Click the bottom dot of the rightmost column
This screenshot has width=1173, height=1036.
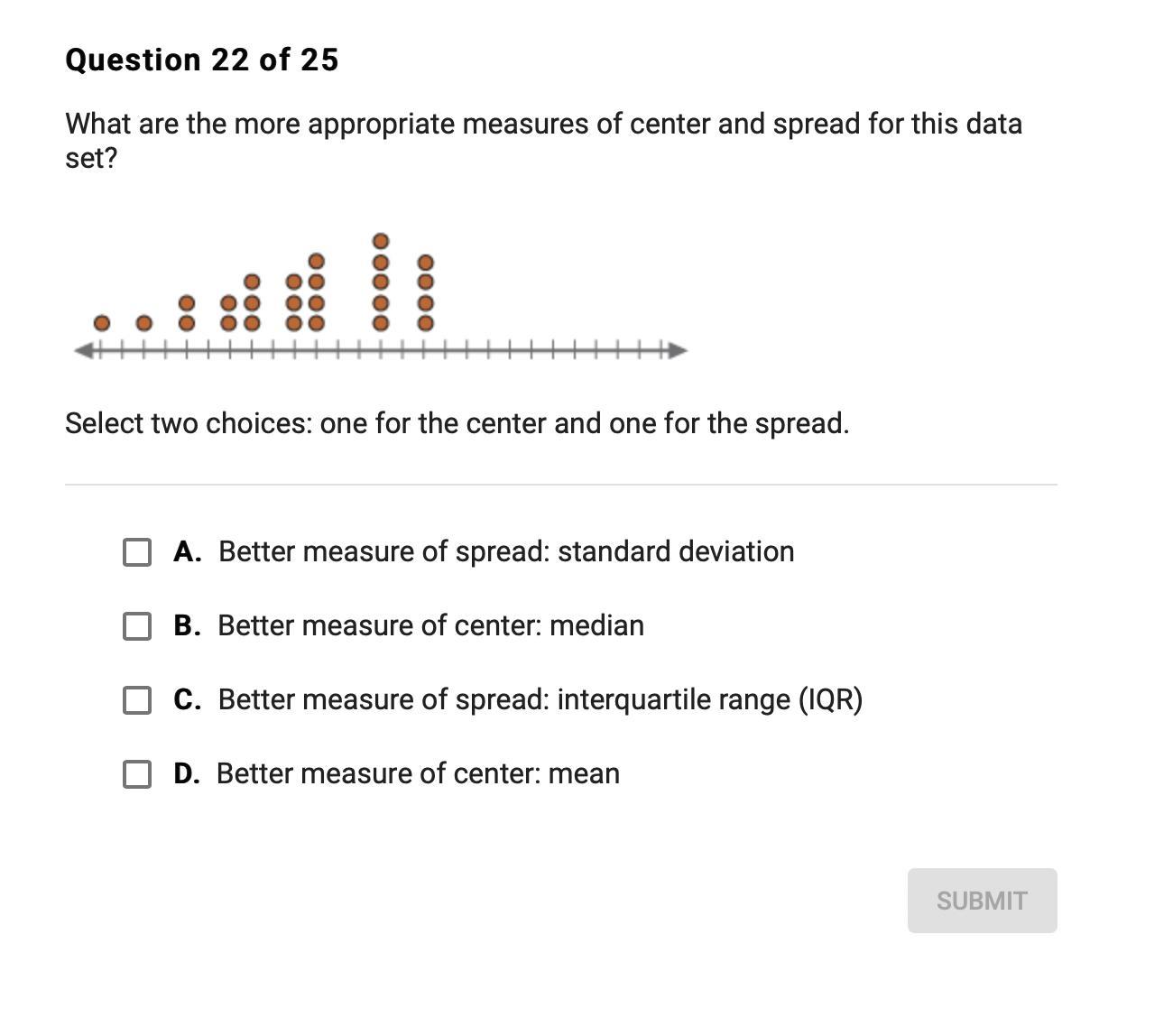pyautogui.click(x=426, y=322)
